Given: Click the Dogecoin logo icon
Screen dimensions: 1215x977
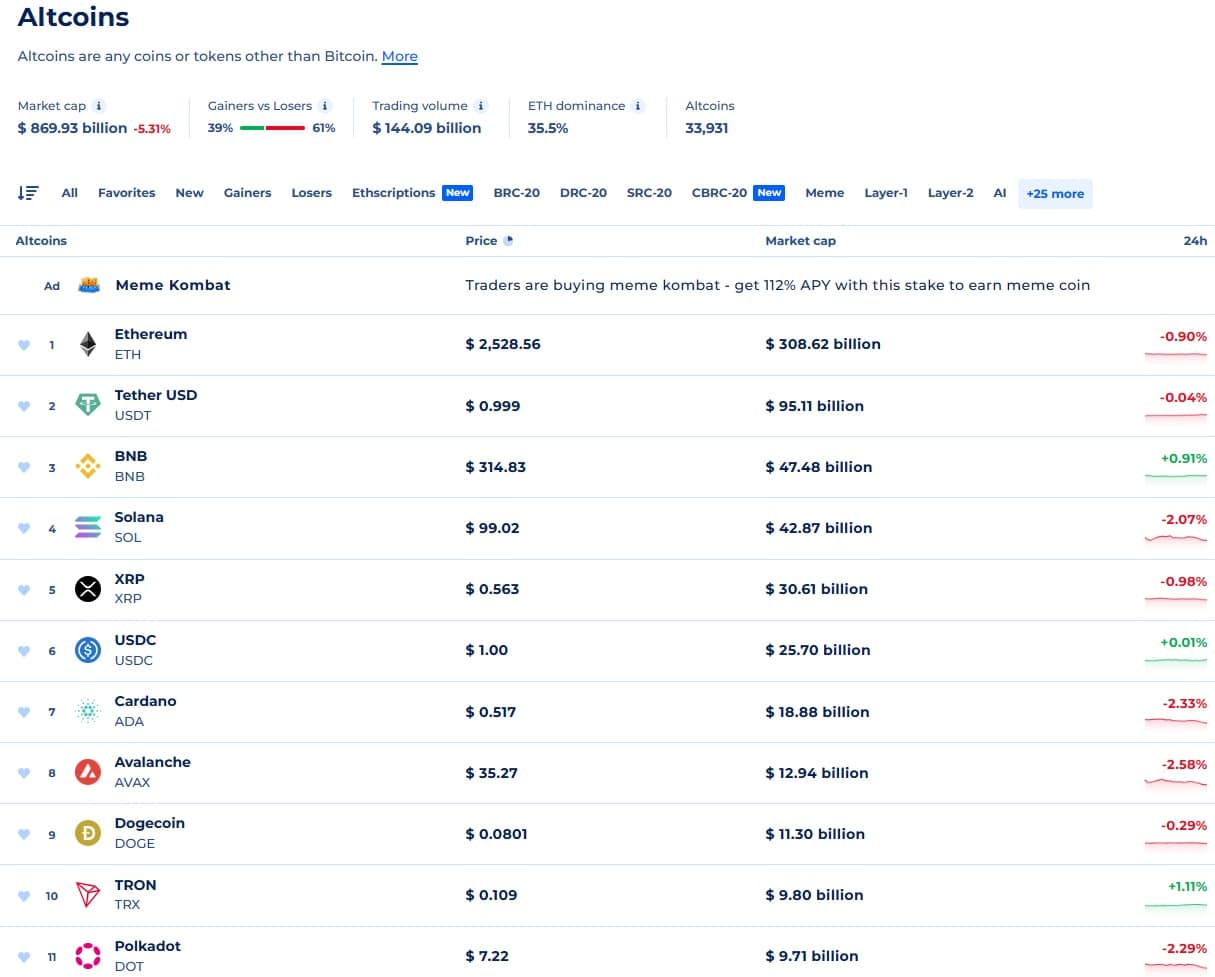Looking at the screenshot, I should (x=88, y=833).
